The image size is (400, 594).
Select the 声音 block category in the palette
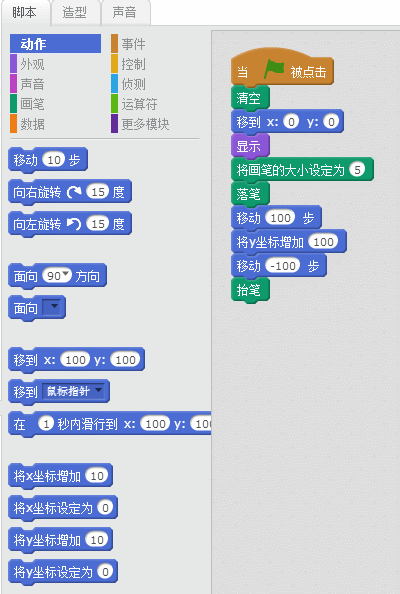click(32, 84)
